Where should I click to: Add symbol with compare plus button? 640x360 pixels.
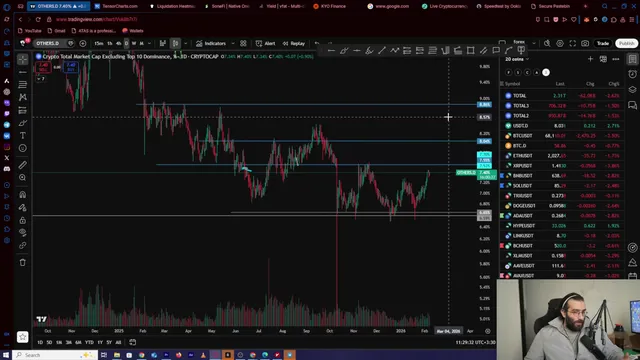[x=83, y=43]
